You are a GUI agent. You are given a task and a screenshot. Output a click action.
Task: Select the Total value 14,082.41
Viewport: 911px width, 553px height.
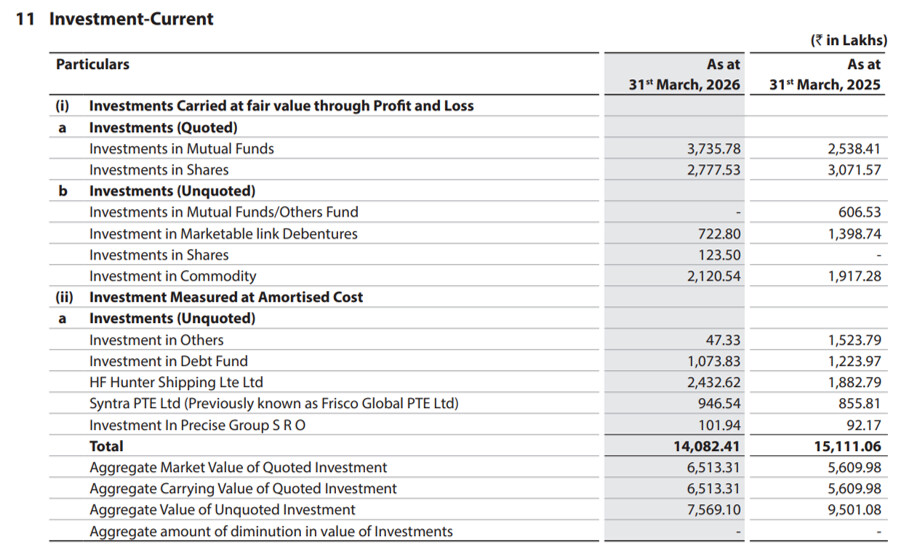coord(706,446)
